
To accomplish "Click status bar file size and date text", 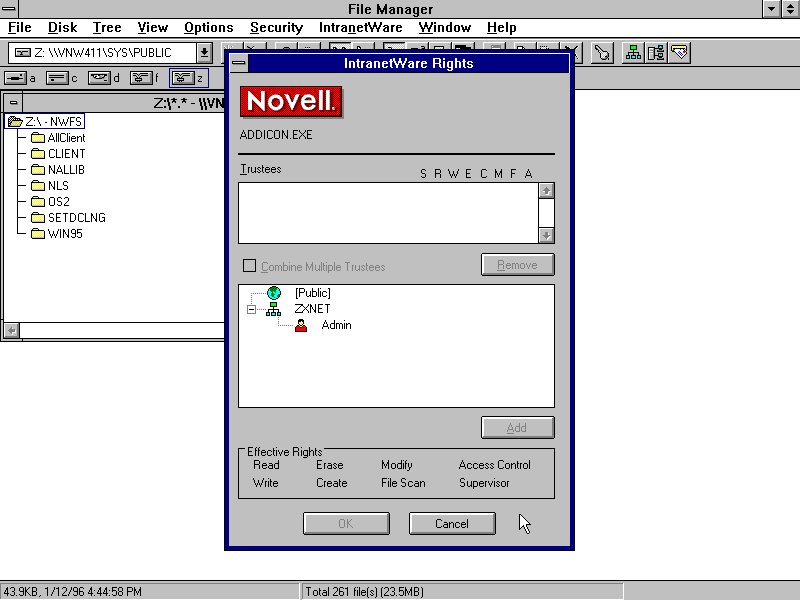I will (72, 592).
